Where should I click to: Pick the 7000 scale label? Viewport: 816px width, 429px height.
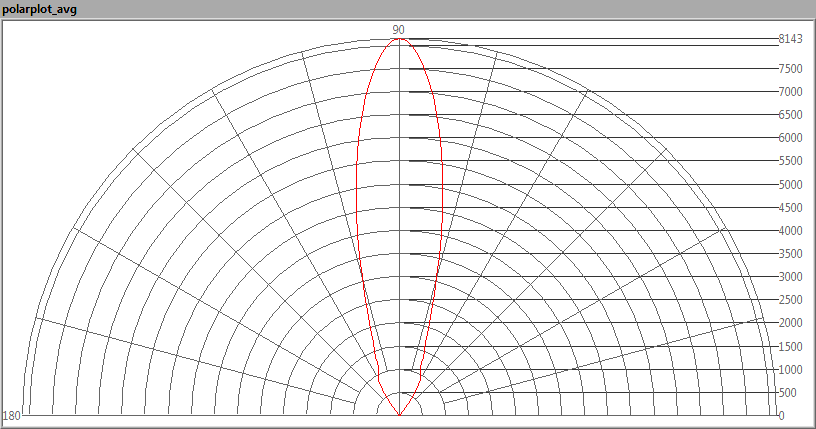[x=790, y=92]
